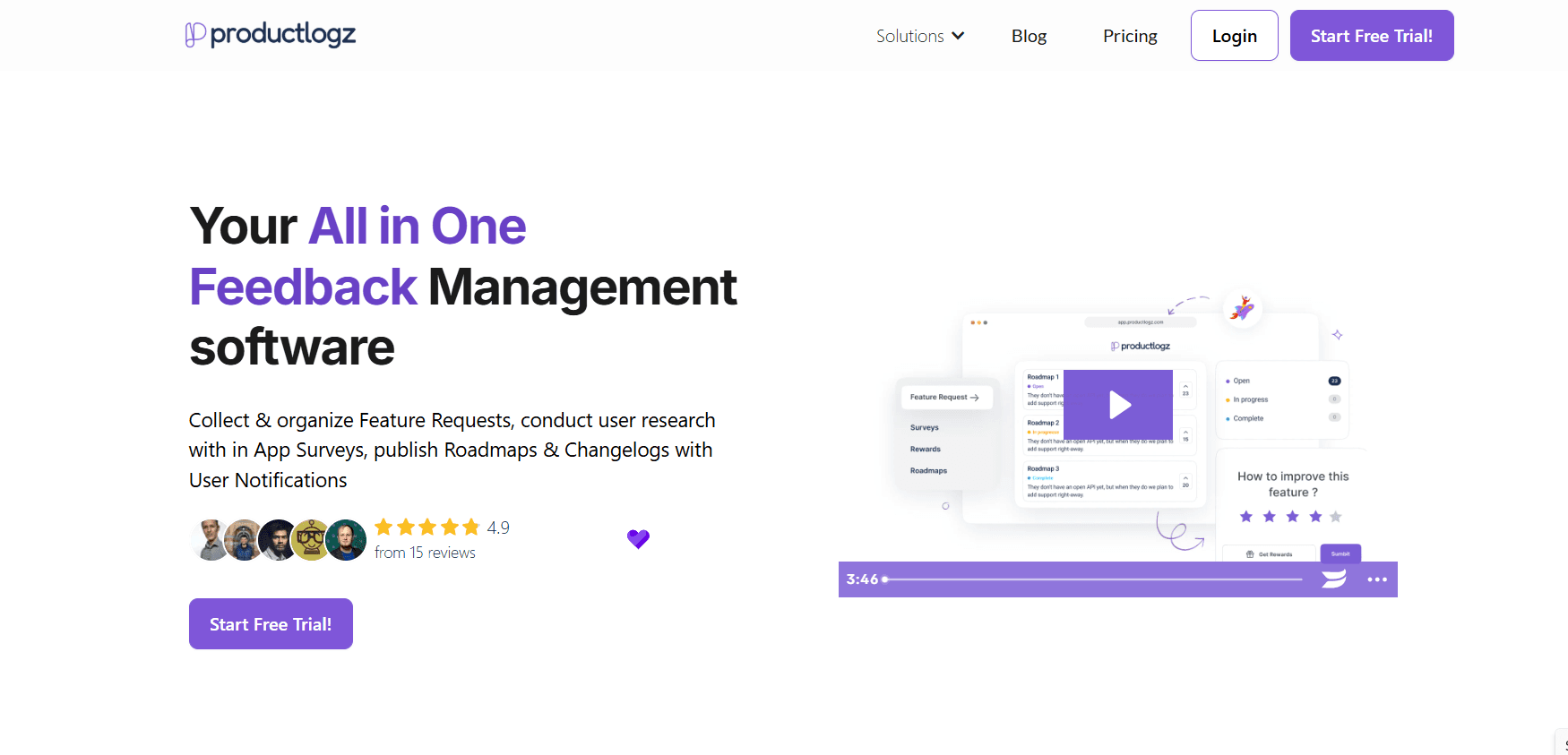Click the Login button

[x=1234, y=36]
